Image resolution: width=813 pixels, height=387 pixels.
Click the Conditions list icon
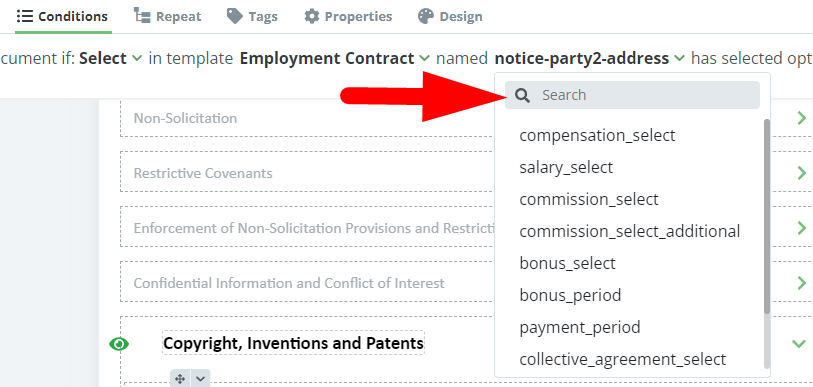(x=25, y=17)
